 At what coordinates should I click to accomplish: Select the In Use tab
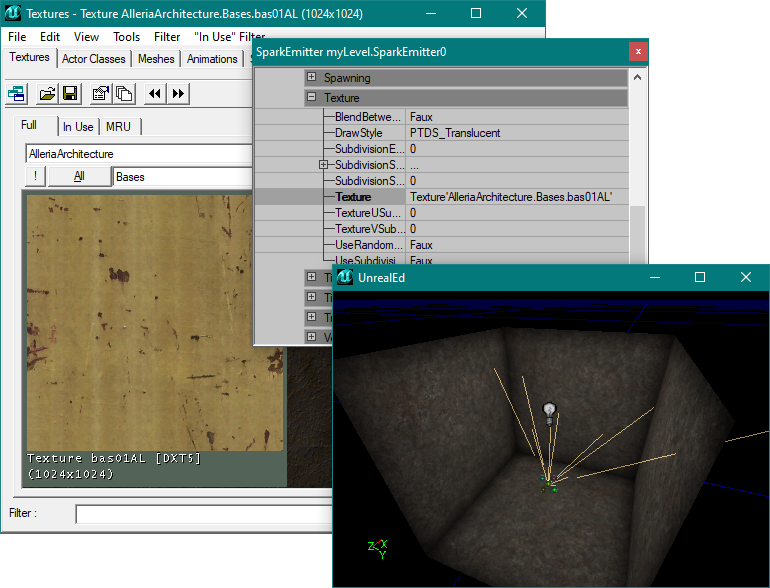pyautogui.click(x=78, y=127)
